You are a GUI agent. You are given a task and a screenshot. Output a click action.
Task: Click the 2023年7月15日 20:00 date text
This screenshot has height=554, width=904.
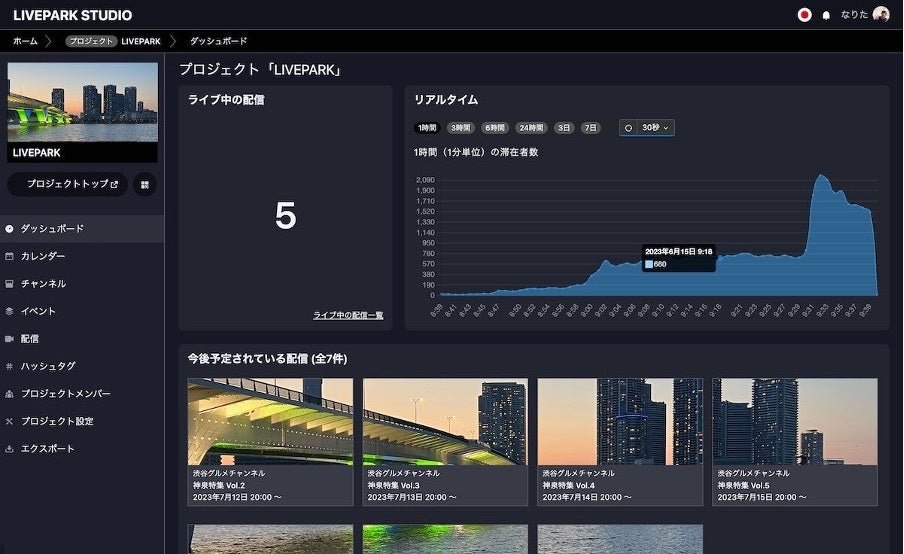point(762,497)
